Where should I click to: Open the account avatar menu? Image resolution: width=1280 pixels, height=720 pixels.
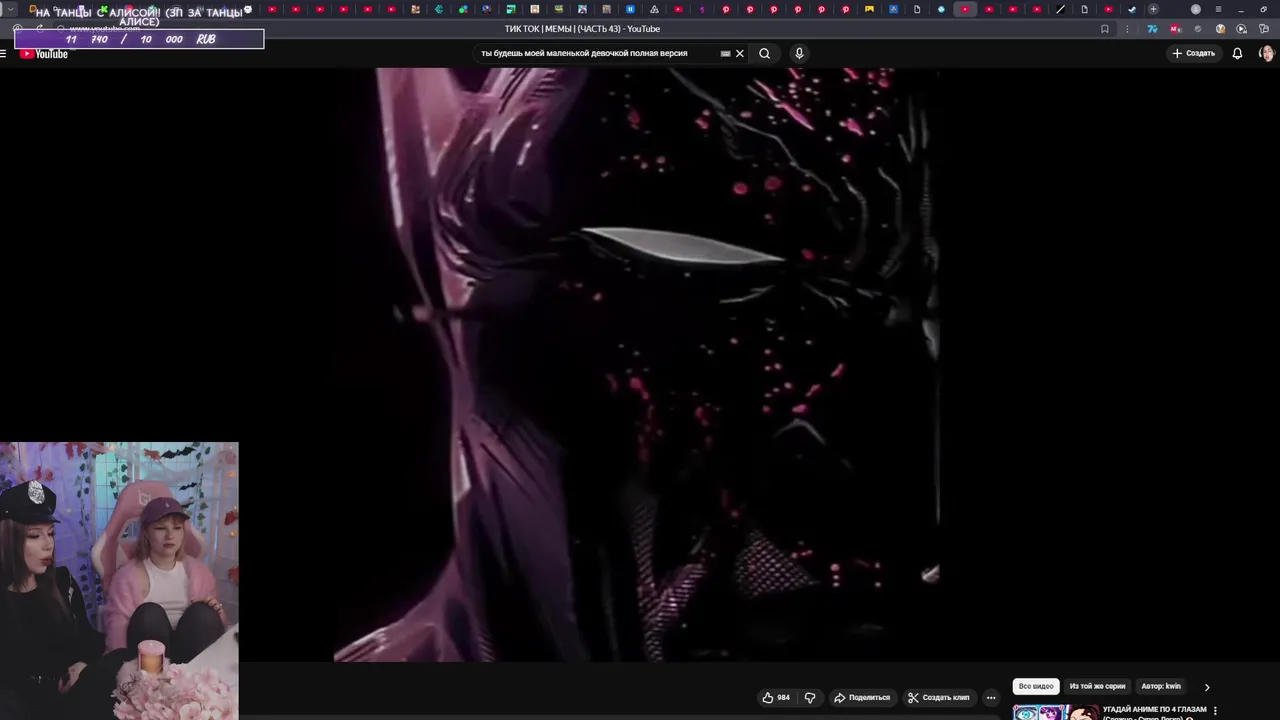[1266, 53]
